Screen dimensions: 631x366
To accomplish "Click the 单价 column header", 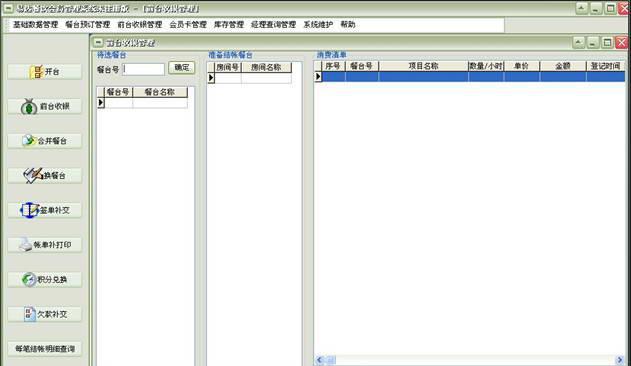I will click(x=522, y=66).
